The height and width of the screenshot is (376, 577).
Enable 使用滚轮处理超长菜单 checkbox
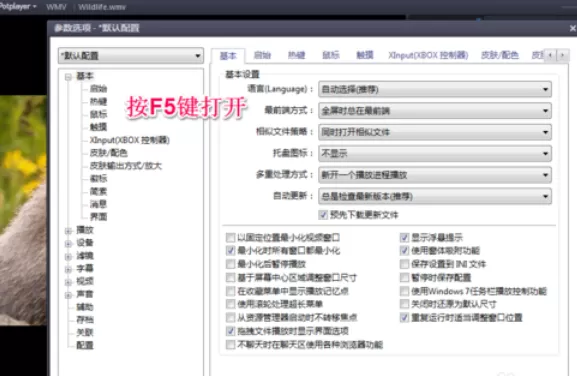(231, 304)
